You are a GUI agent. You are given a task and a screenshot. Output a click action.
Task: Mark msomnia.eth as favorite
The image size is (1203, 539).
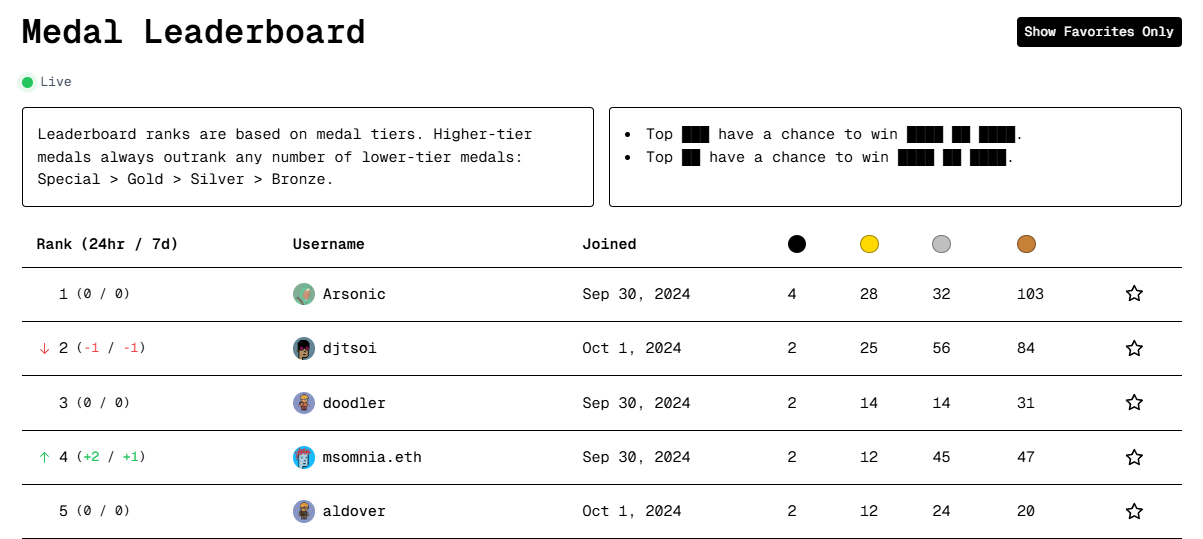tap(1134, 457)
